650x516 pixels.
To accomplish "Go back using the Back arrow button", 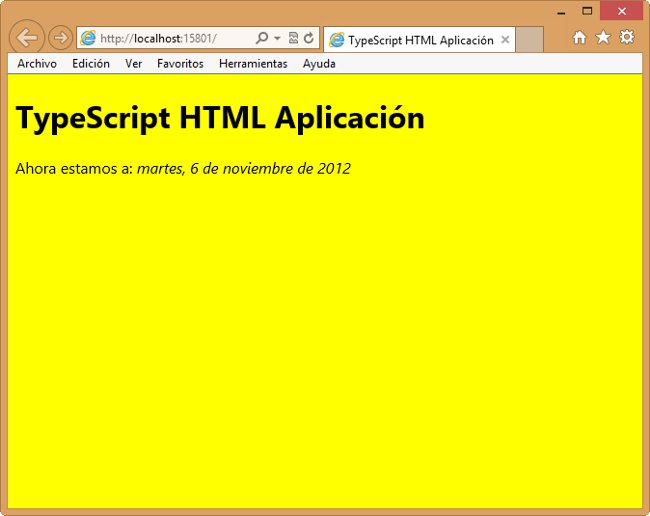I will click(x=27, y=38).
